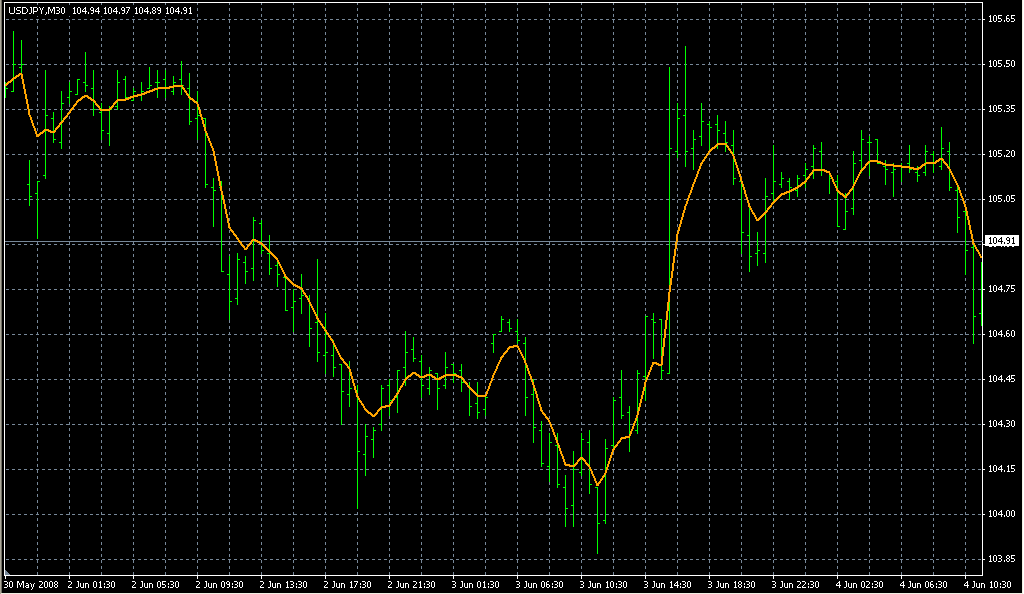Image resolution: width=1024 pixels, height=594 pixels.
Task: Click the 103.85 price label
Action: click(x=1001, y=559)
